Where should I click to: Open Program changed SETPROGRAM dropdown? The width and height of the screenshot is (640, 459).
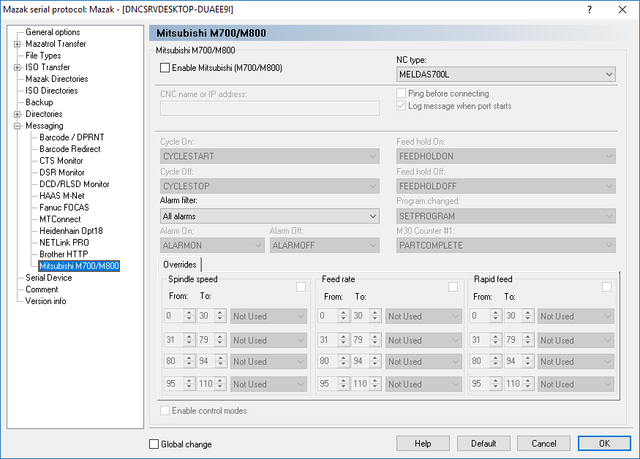point(506,216)
